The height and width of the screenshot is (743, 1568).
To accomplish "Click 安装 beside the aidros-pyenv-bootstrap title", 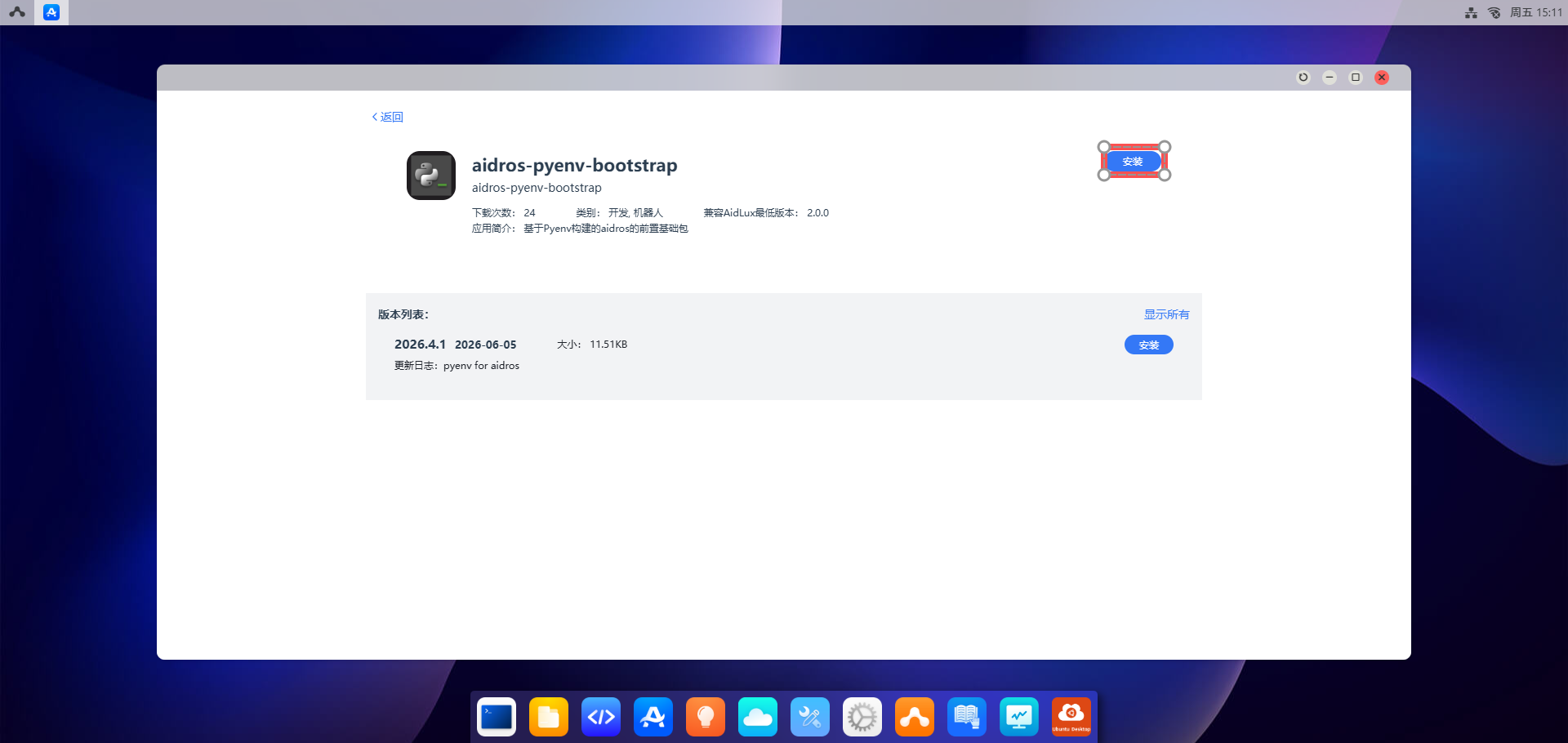I will click(1133, 162).
